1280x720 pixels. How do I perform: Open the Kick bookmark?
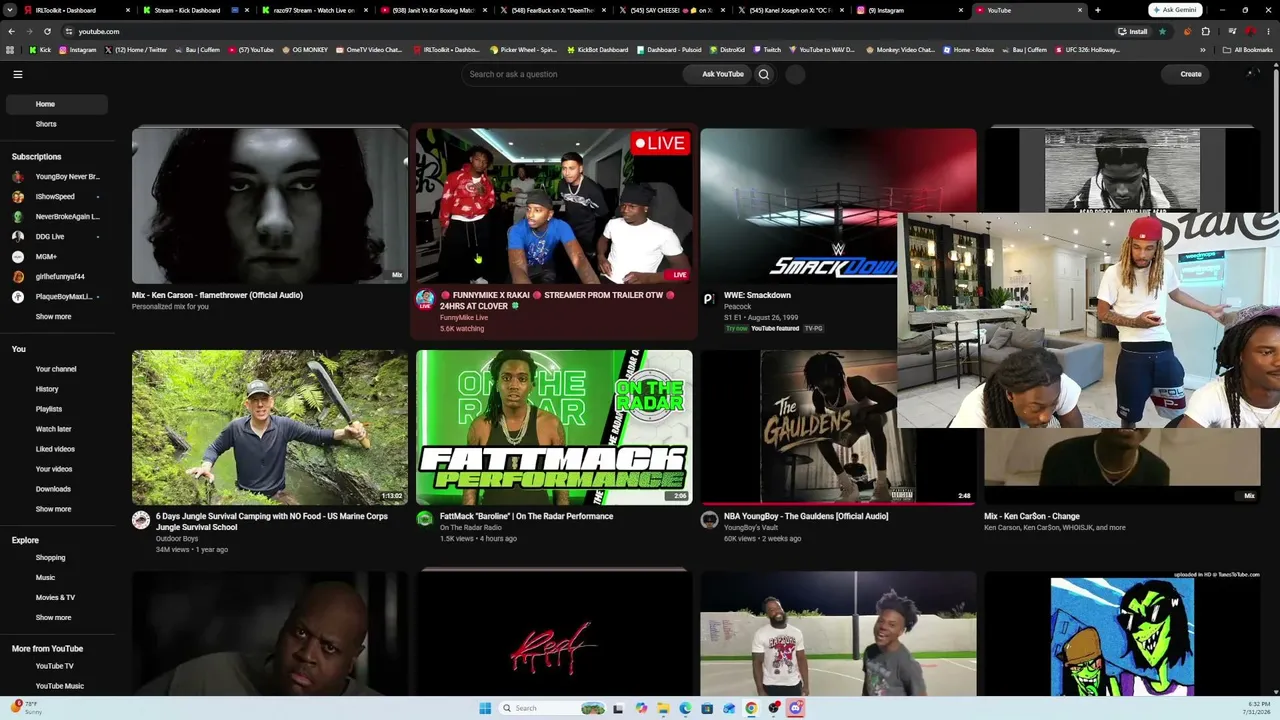tap(40, 49)
